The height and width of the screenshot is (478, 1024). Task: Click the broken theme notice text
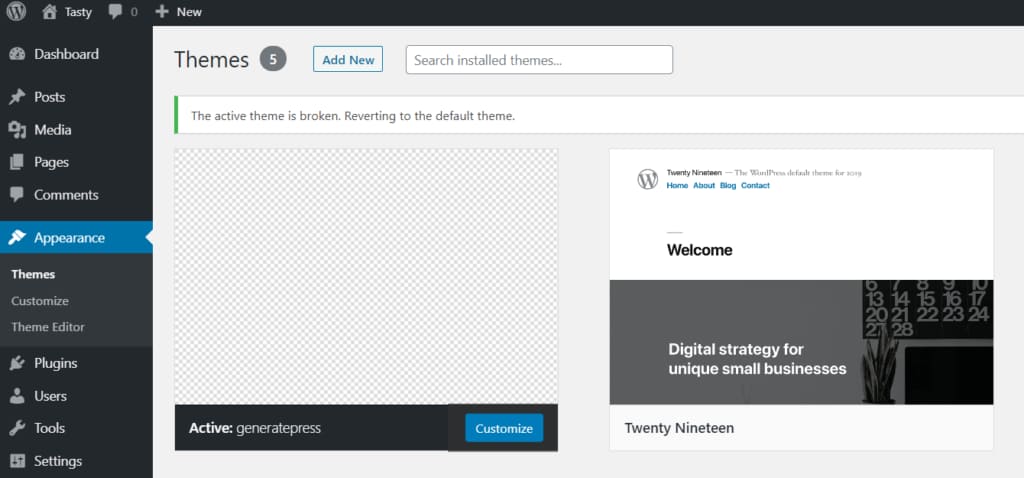[x=353, y=116]
